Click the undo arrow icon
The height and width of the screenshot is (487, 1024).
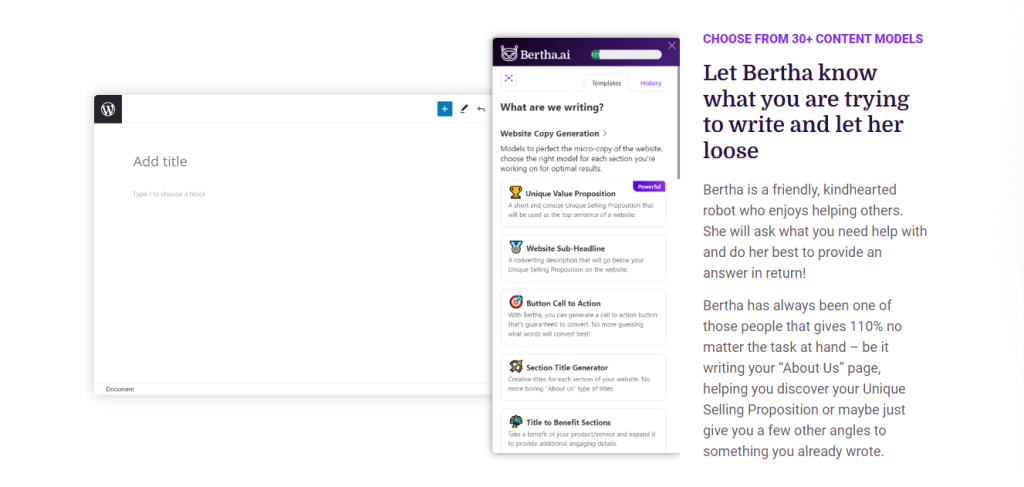(481, 109)
